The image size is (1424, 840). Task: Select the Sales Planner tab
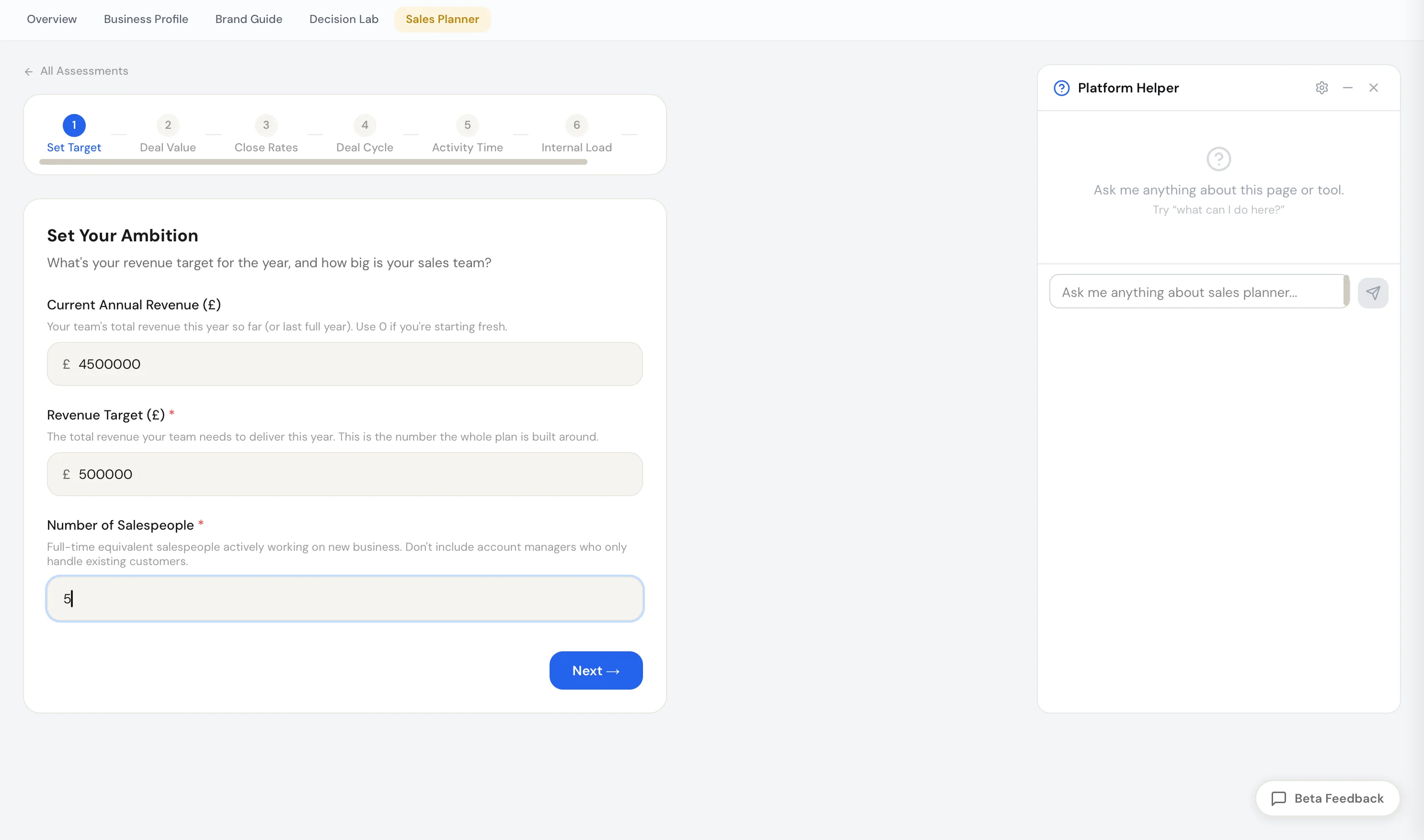click(442, 19)
